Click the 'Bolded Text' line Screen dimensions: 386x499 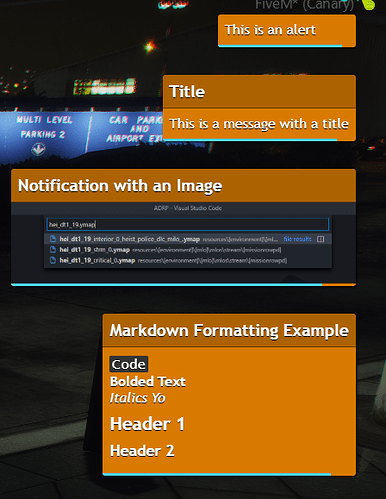(x=148, y=381)
